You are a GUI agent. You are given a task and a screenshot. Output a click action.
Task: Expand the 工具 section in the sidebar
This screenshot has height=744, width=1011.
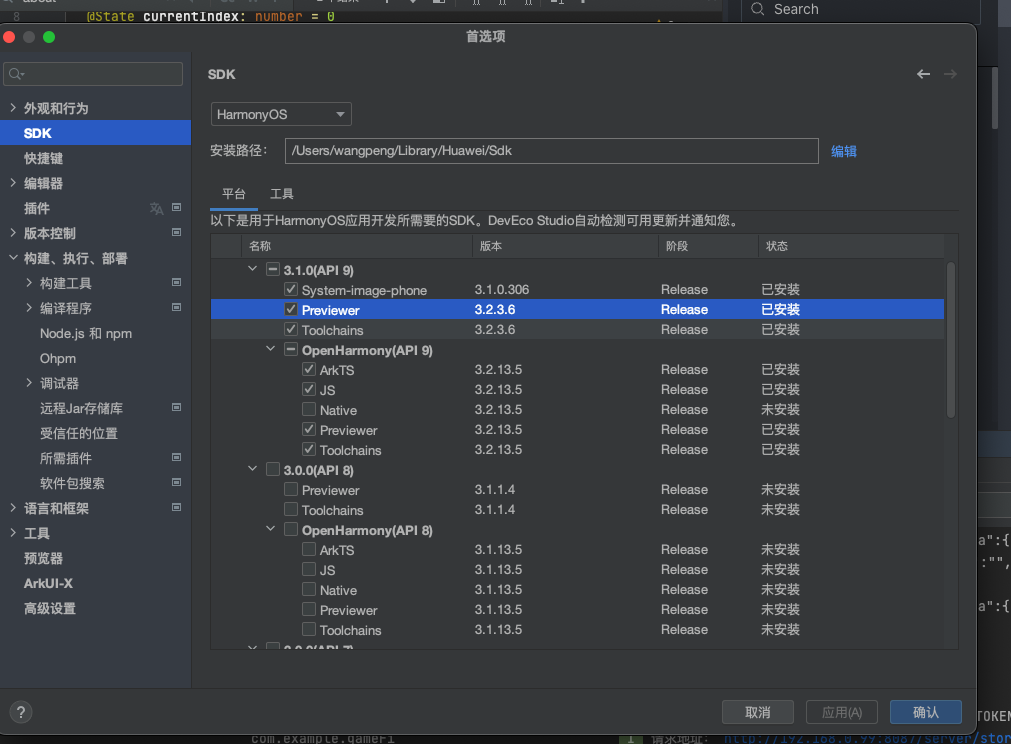[13, 533]
